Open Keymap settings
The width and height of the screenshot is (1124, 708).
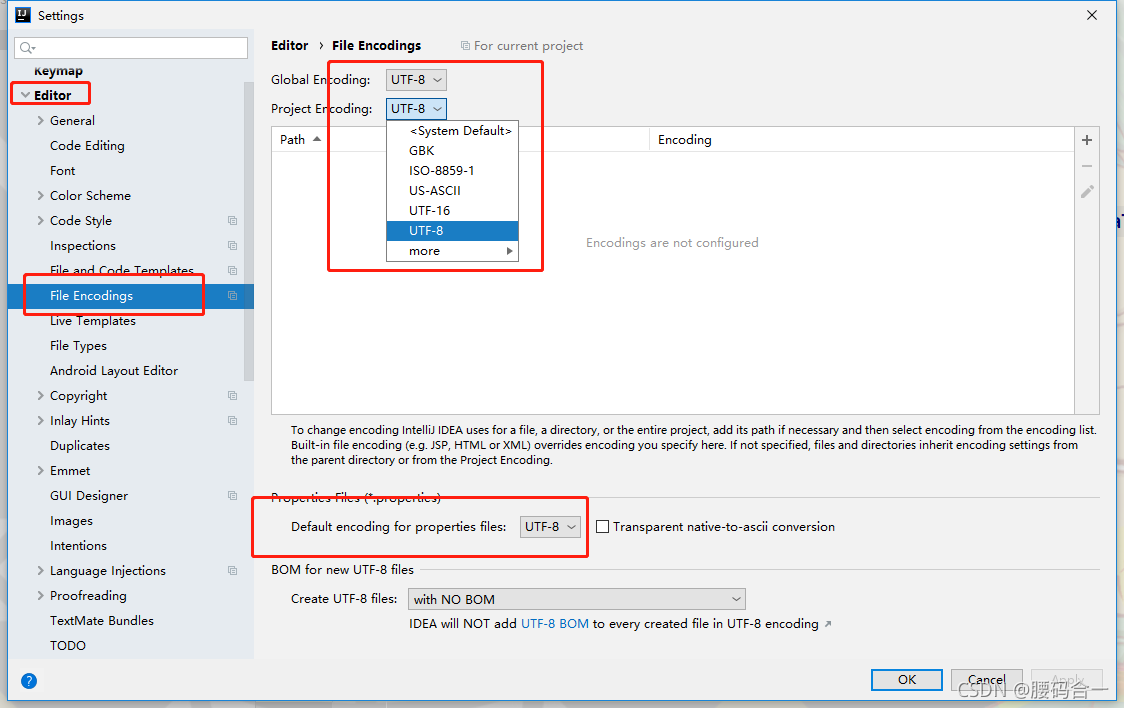point(58,71)
